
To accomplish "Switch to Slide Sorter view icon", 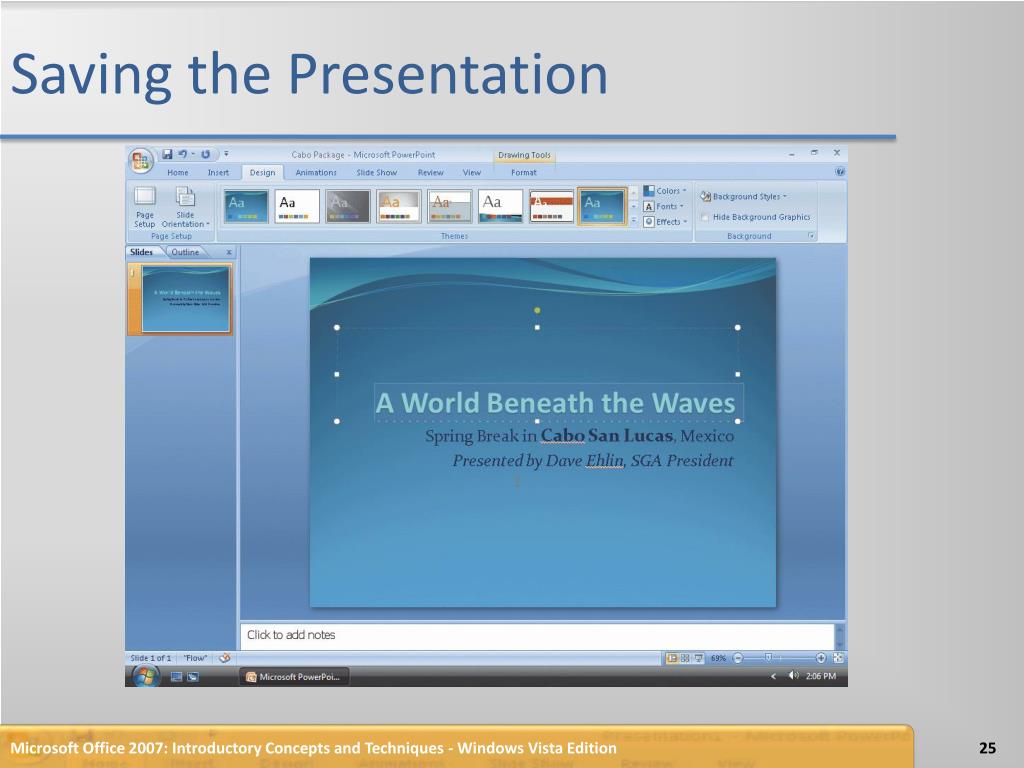I will 685,658.
